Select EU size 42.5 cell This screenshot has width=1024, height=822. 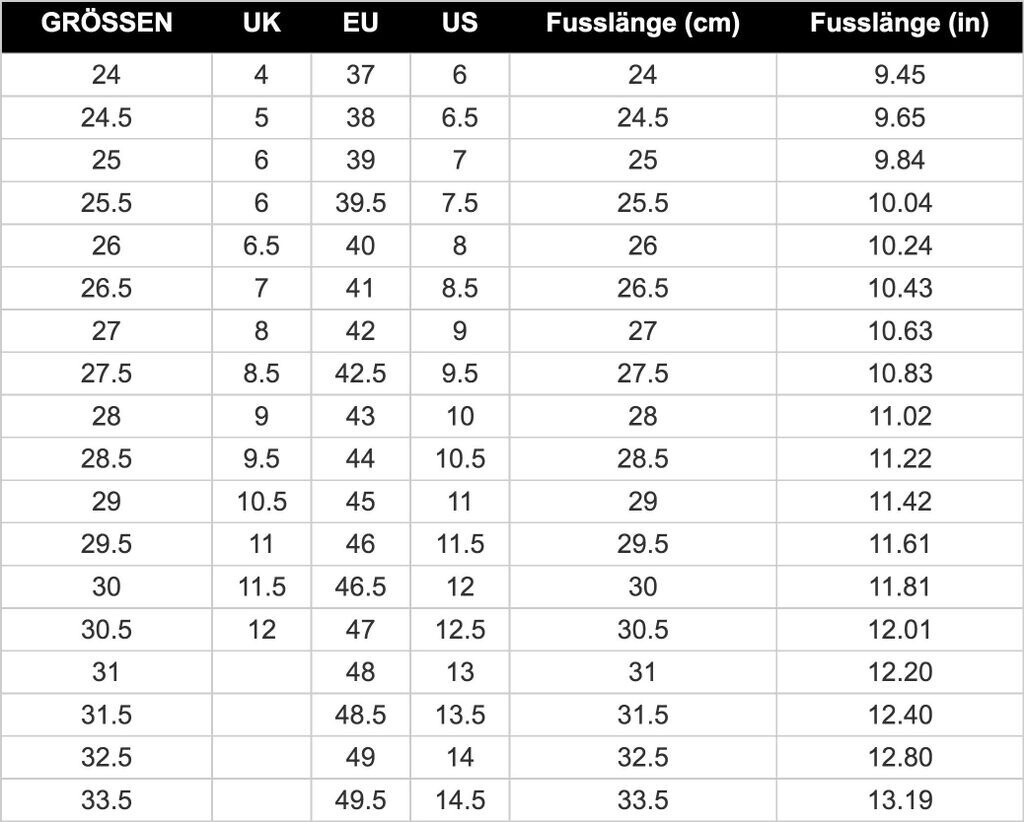(360, 373)
